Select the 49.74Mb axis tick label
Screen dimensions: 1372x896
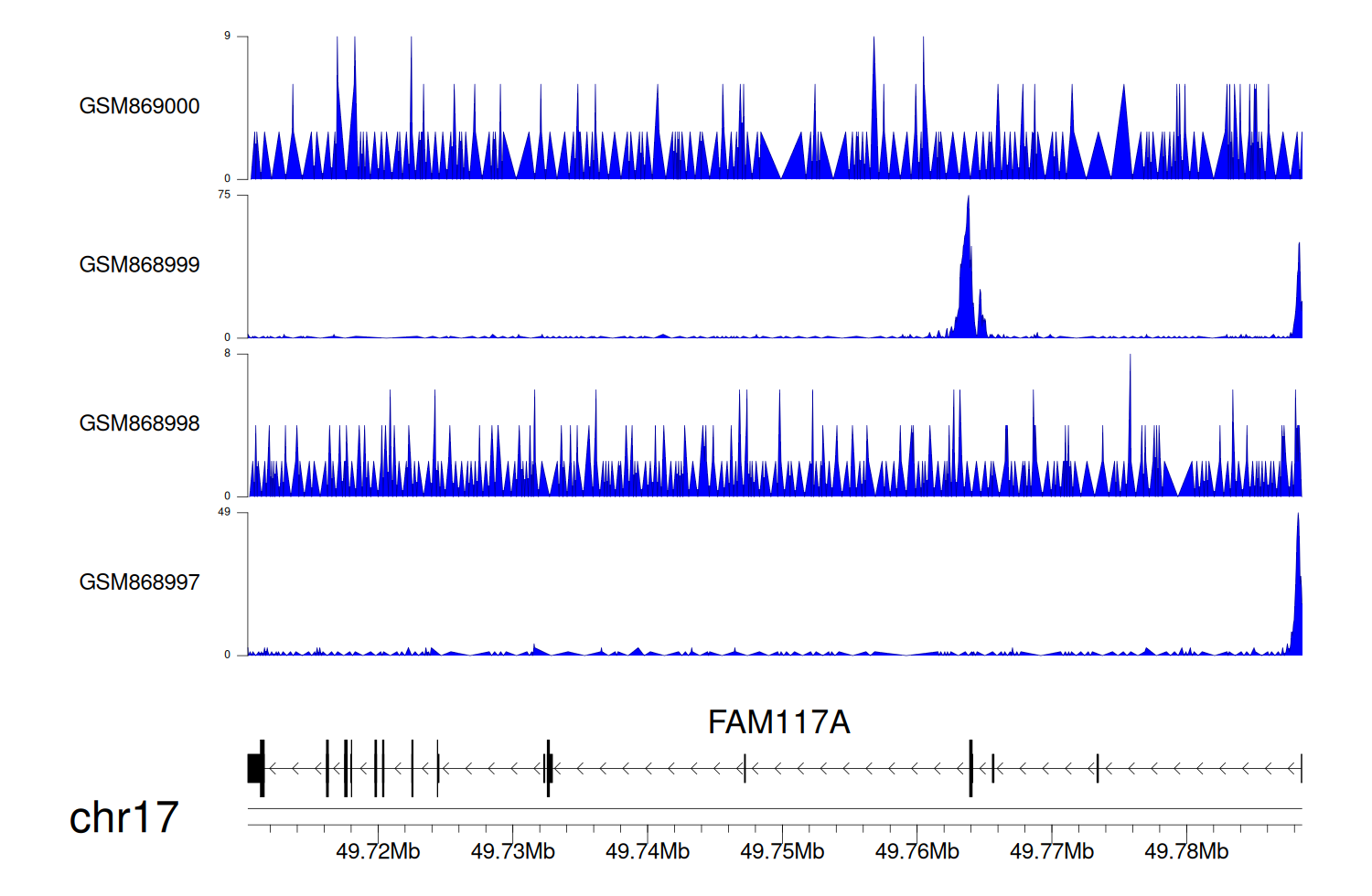[647, 851]
